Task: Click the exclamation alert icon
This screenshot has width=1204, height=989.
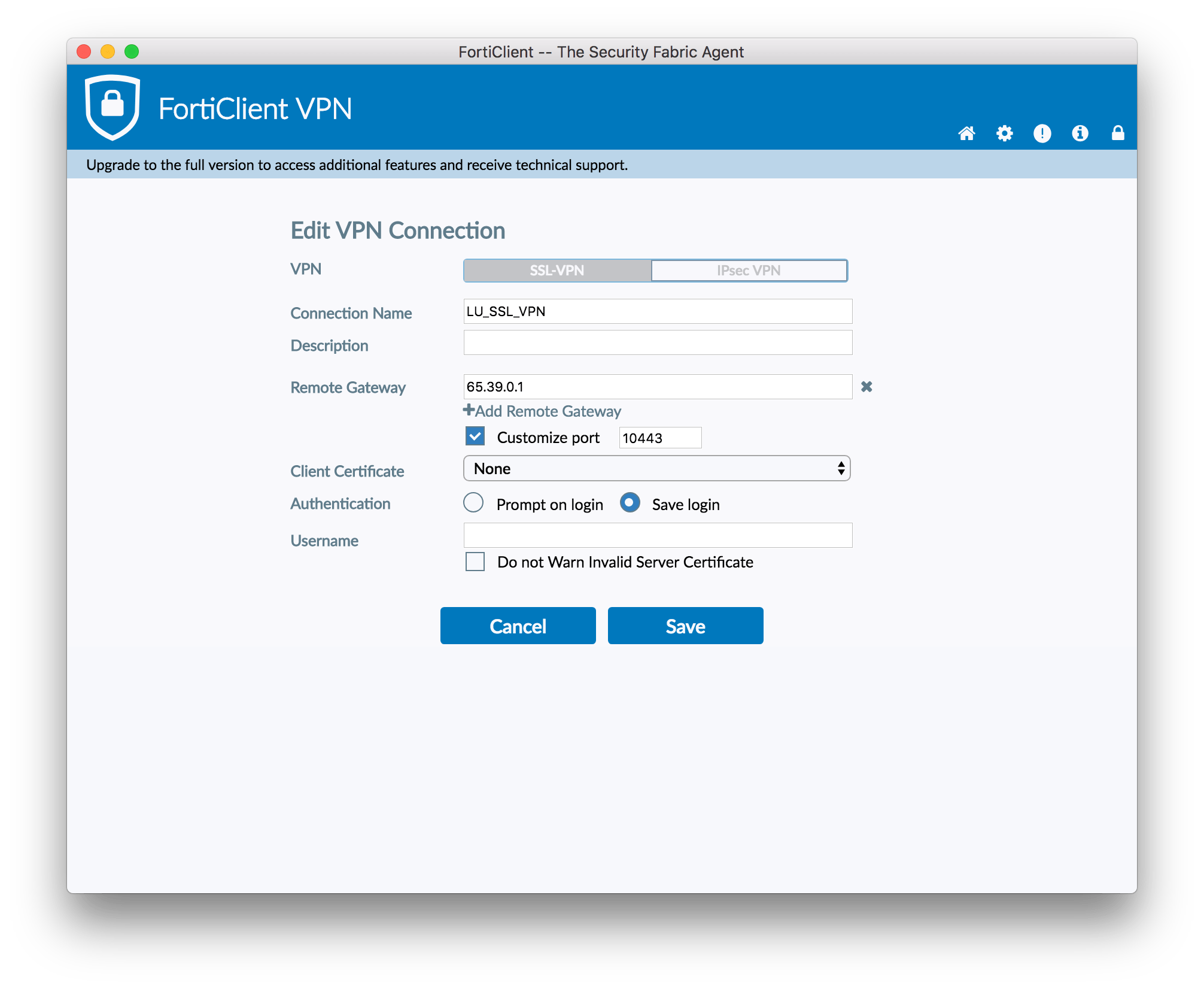Action: click(1042, 133)
